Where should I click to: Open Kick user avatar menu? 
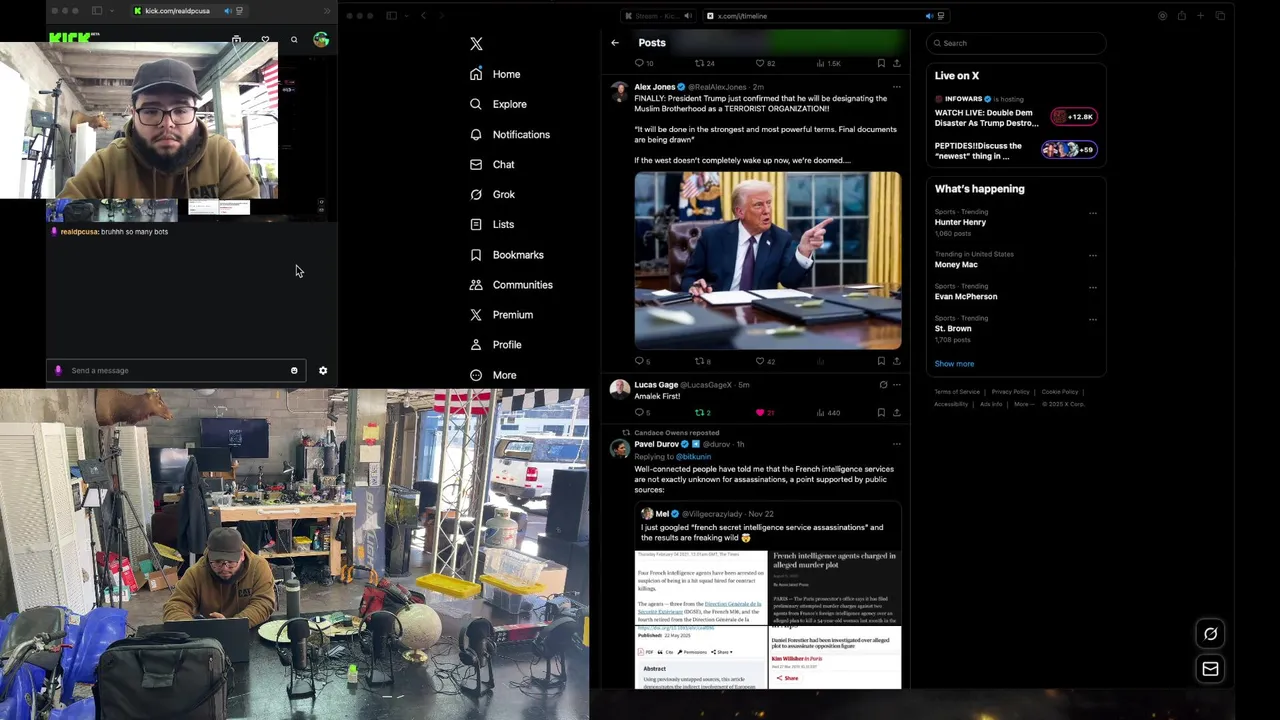tap(321, 40)
